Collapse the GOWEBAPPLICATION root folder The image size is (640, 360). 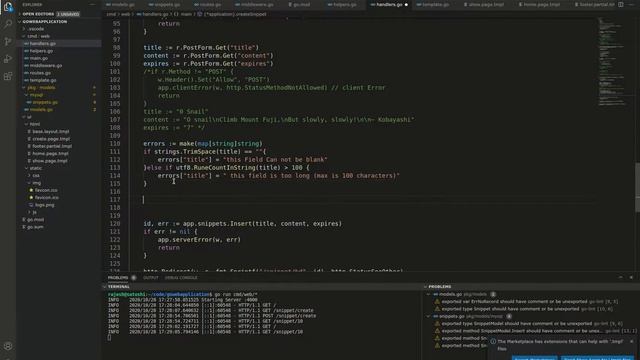[44, 21]
